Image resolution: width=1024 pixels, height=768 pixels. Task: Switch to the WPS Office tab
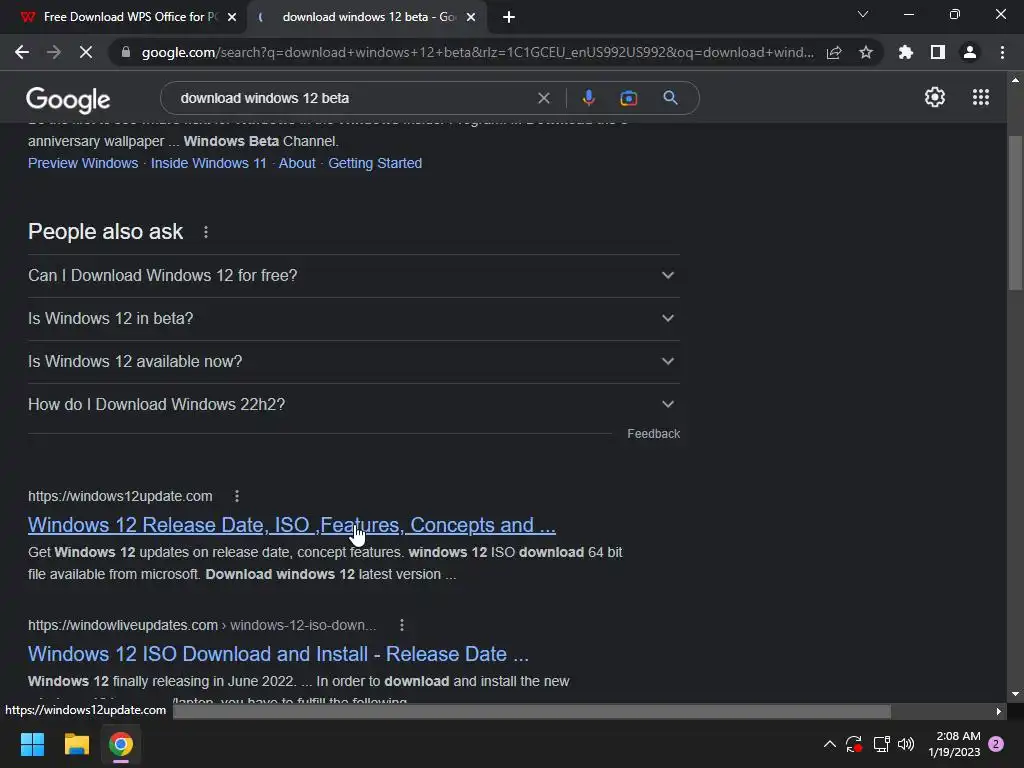coord(123,17)
